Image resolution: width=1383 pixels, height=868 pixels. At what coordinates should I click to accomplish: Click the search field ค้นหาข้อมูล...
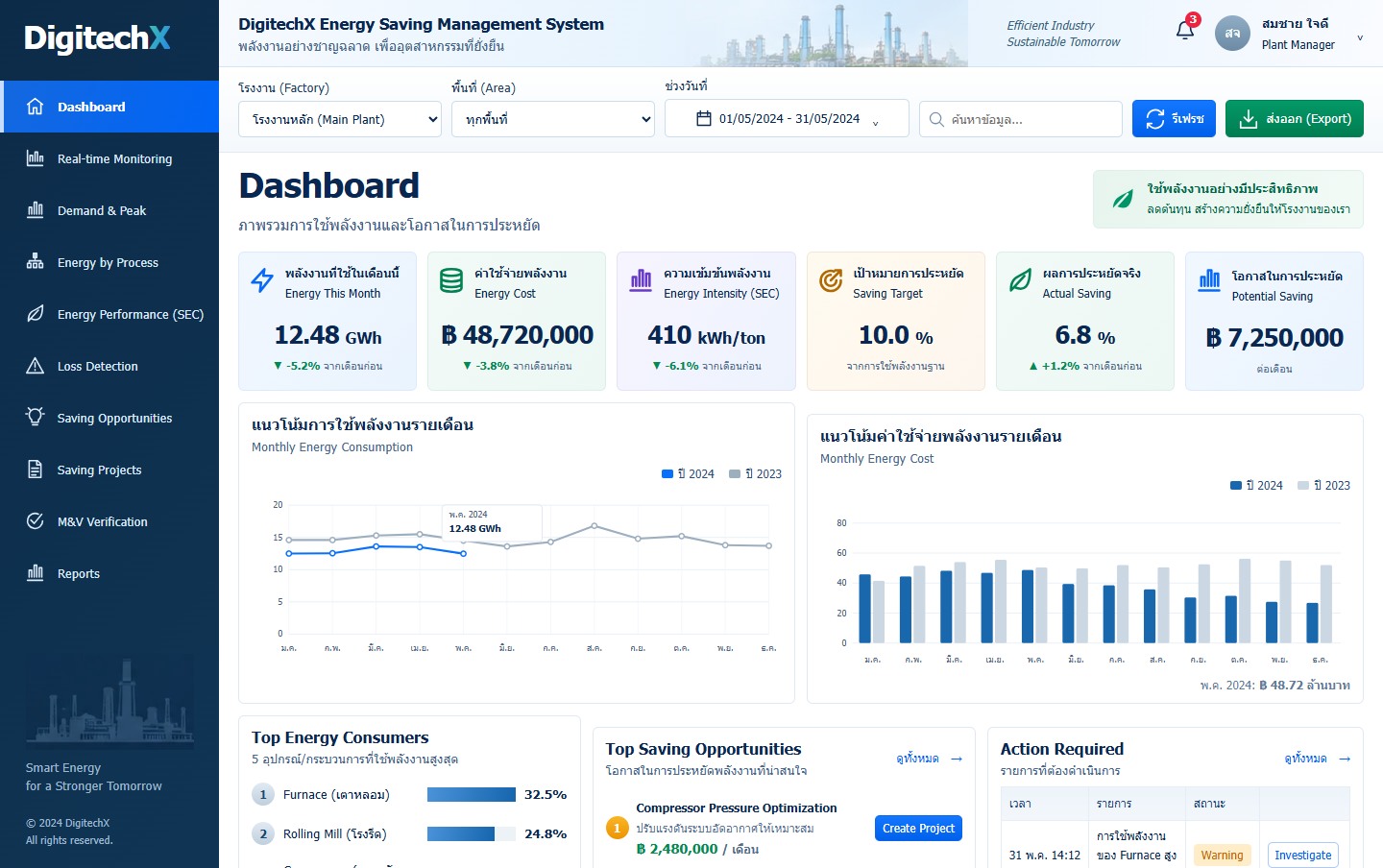[x=1021, y=119]
